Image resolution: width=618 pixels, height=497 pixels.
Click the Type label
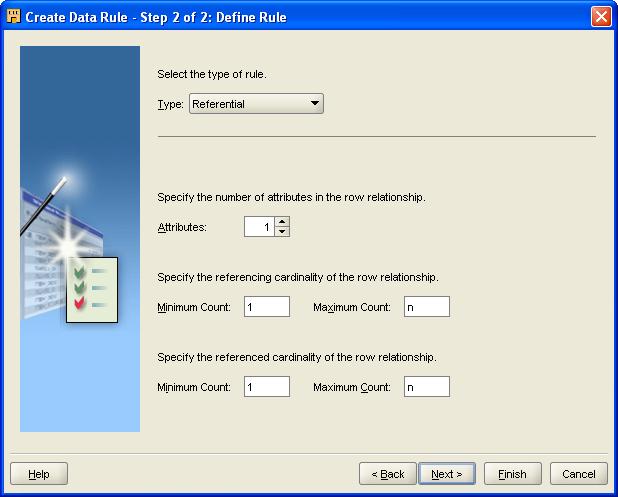click(171, 104)
